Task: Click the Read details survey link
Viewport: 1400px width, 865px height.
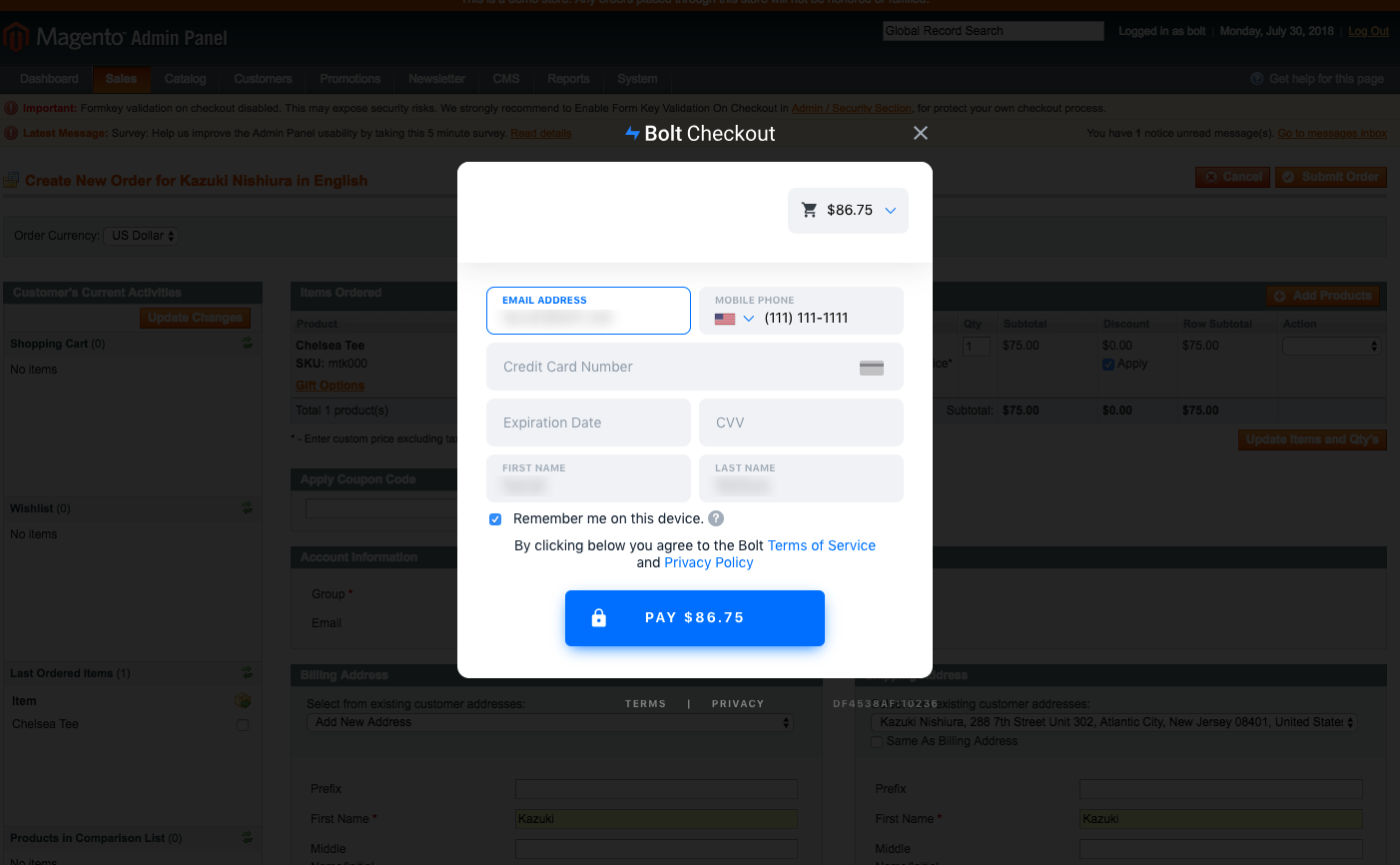Action: (x=541, y=133)
